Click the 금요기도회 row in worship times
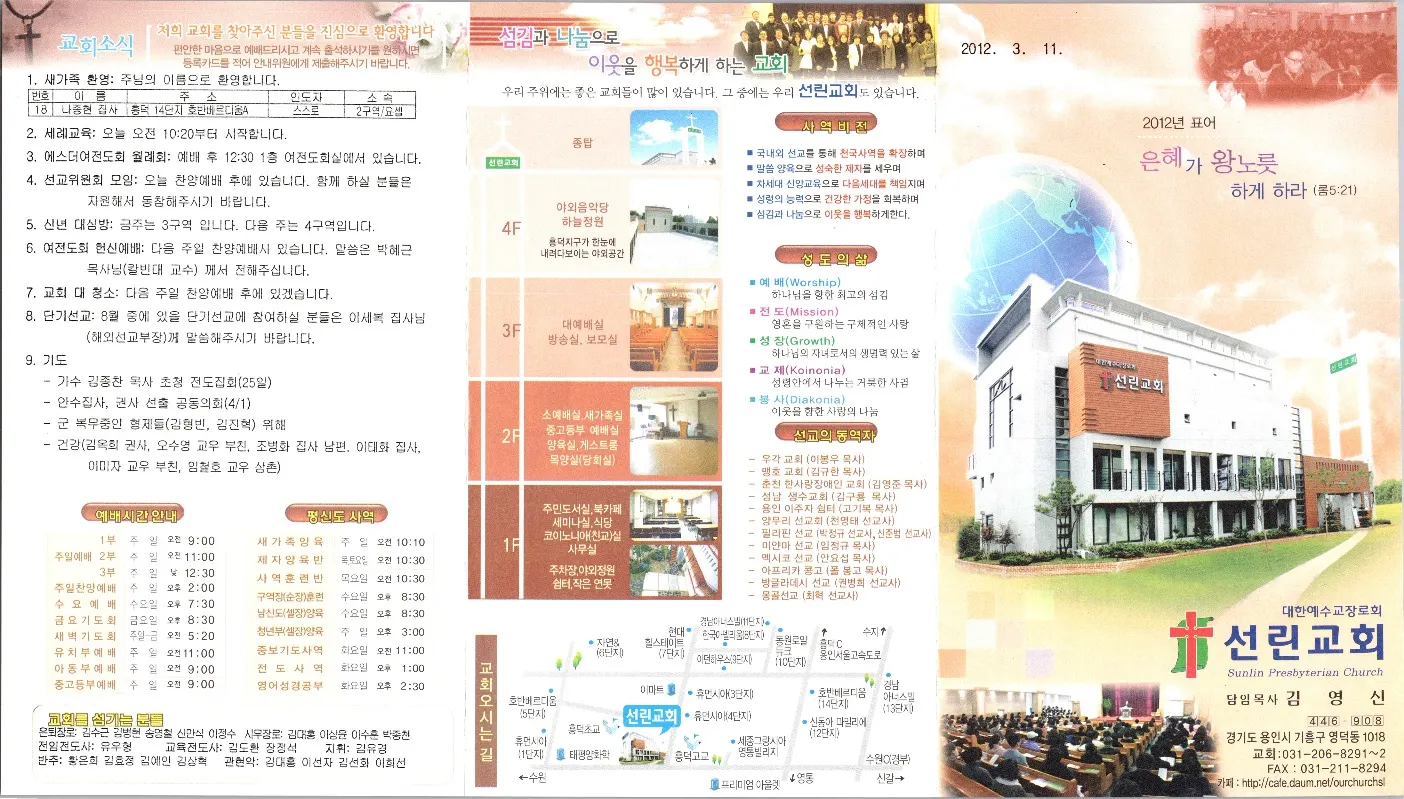The height and width of the screenshot is (799, 1404). pos(134,620)
